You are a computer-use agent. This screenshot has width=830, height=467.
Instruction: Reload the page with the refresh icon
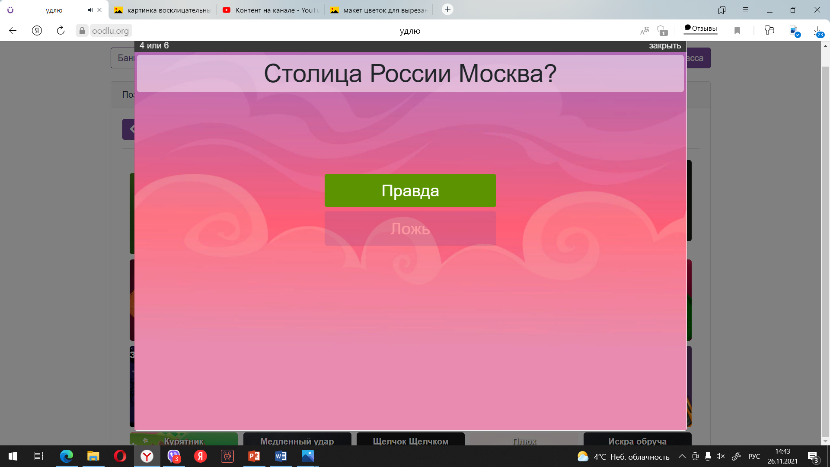pos(61,31)
